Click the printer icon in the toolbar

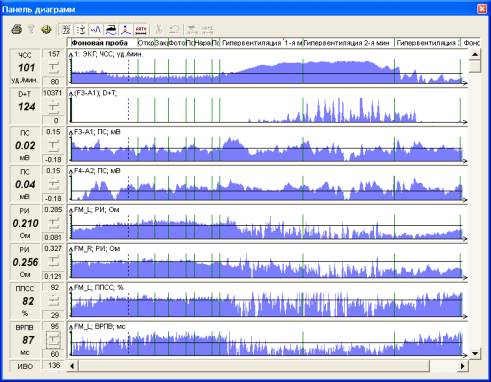point(17,30)
